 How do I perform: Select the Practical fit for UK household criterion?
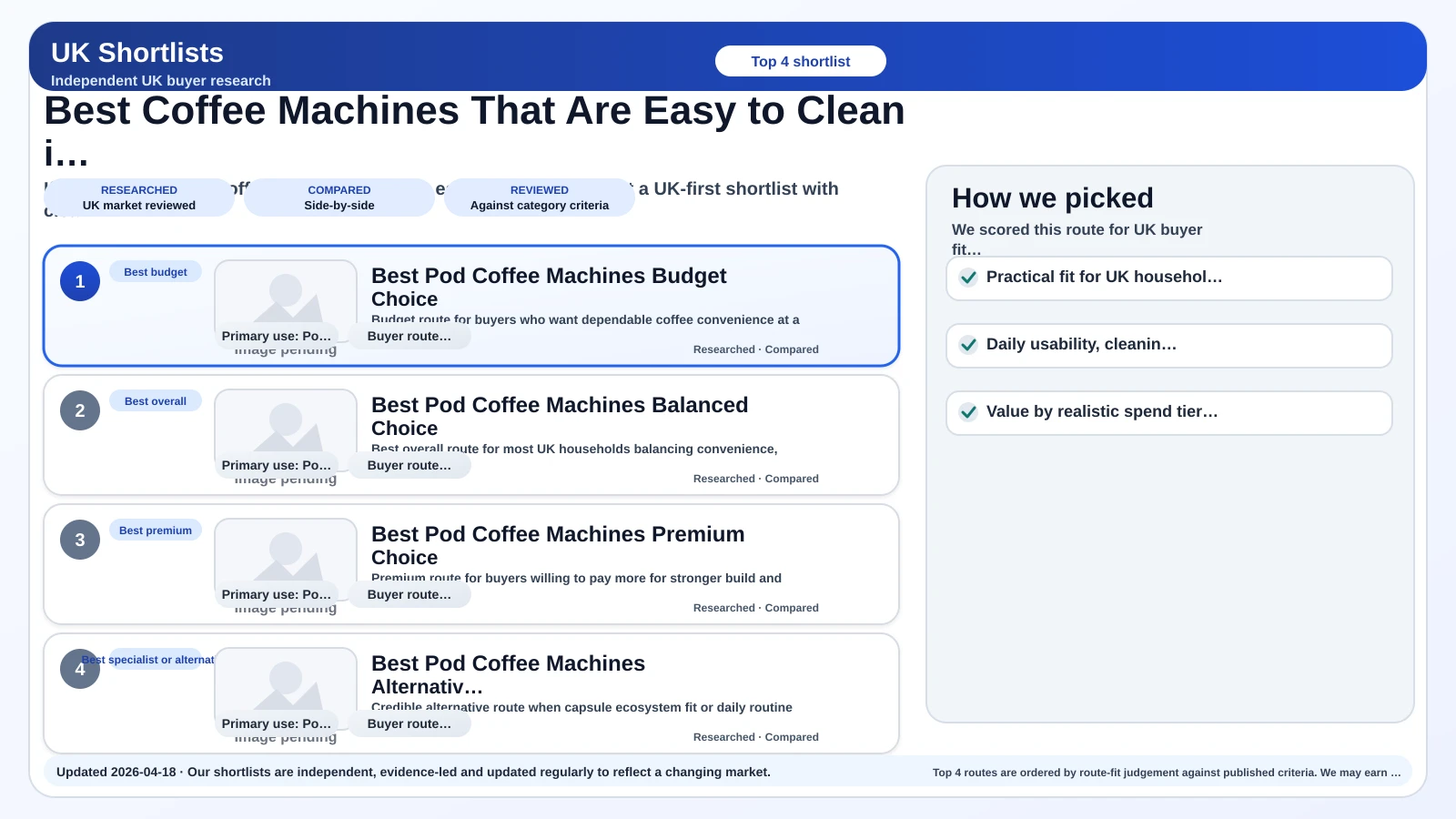click(x=1169, y=278)
